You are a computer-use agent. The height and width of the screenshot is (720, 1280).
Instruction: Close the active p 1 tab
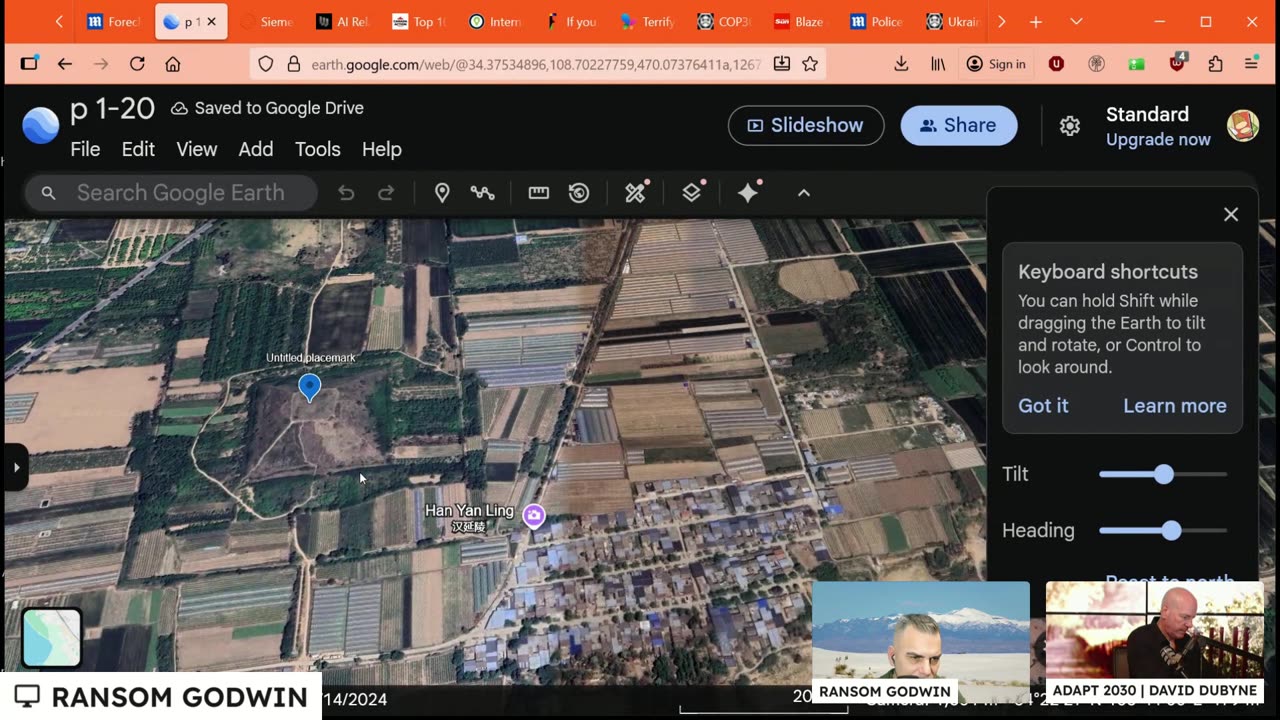[211, 22]
